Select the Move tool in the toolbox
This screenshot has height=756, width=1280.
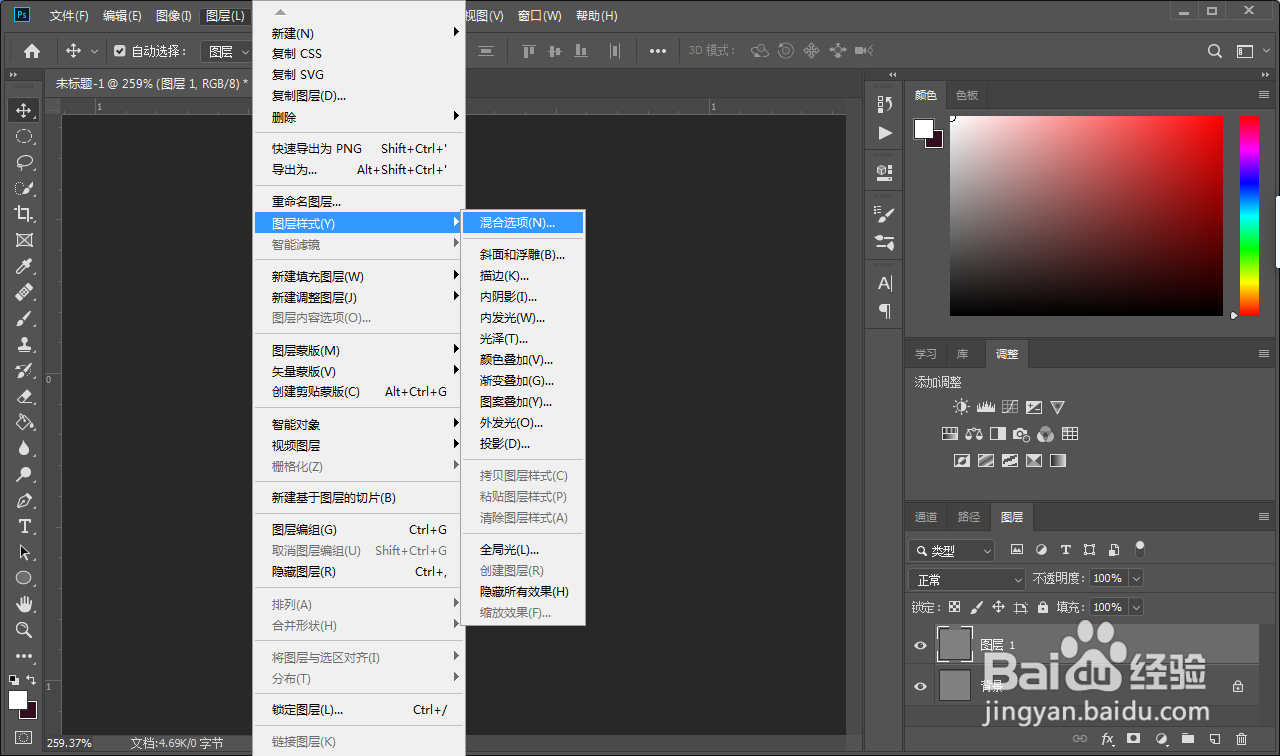(x=24, y=110)
